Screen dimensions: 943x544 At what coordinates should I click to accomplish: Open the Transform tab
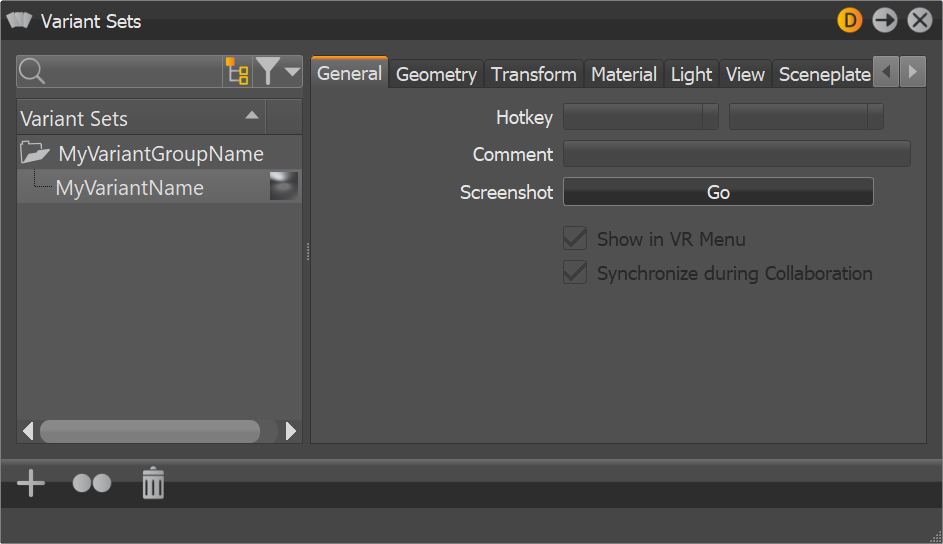click(533, 74)
